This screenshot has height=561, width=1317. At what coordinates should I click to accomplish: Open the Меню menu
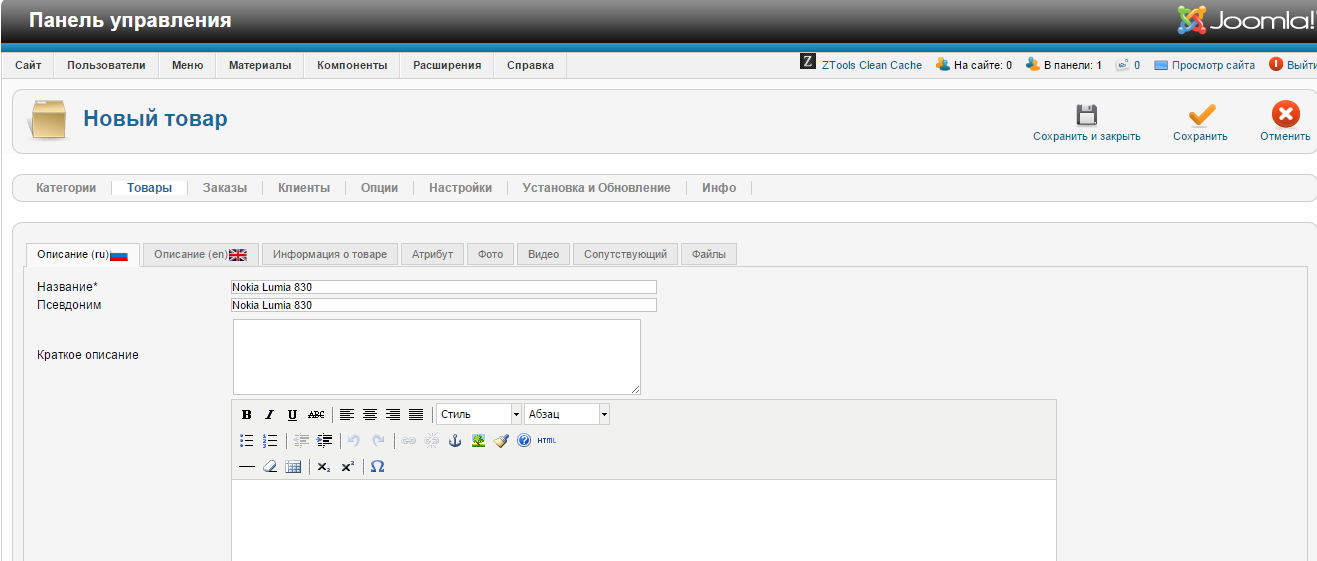(x=187, y=65)
